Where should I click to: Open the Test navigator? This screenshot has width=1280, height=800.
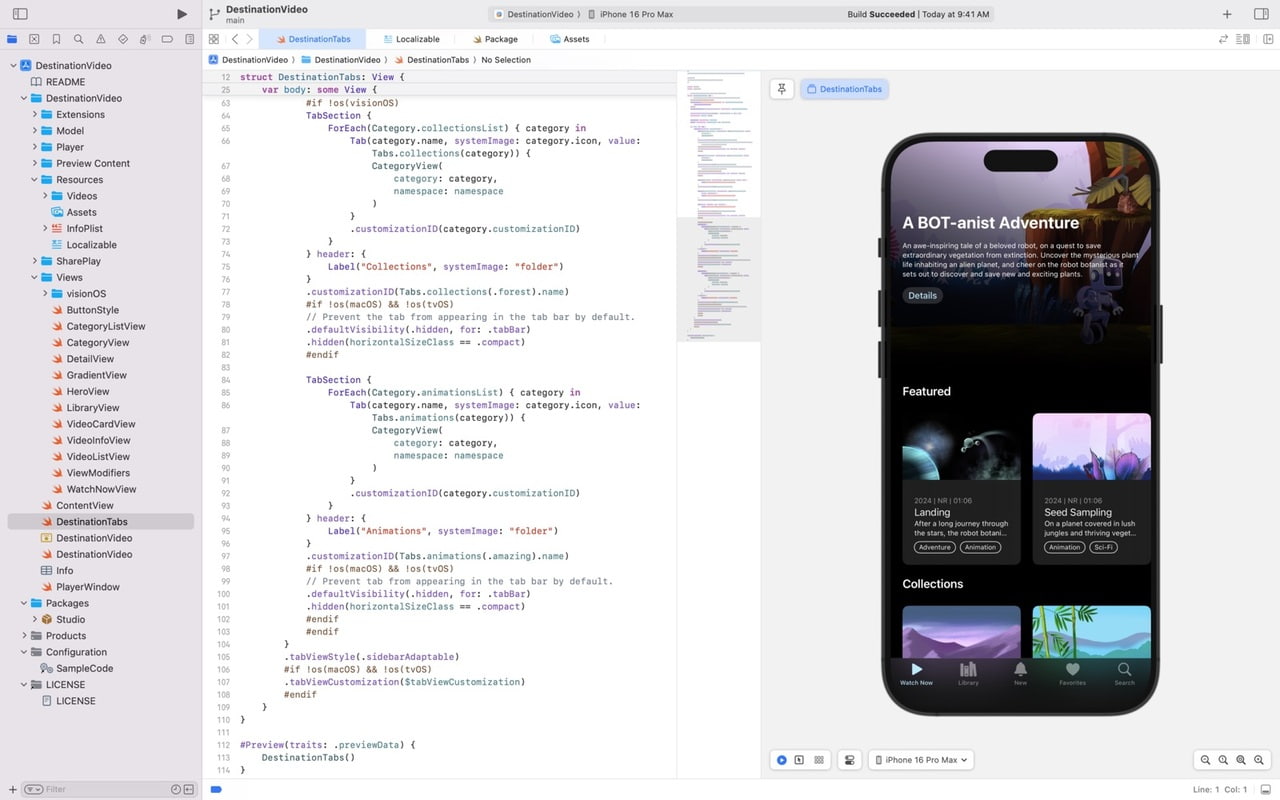(x=123, y=39)
